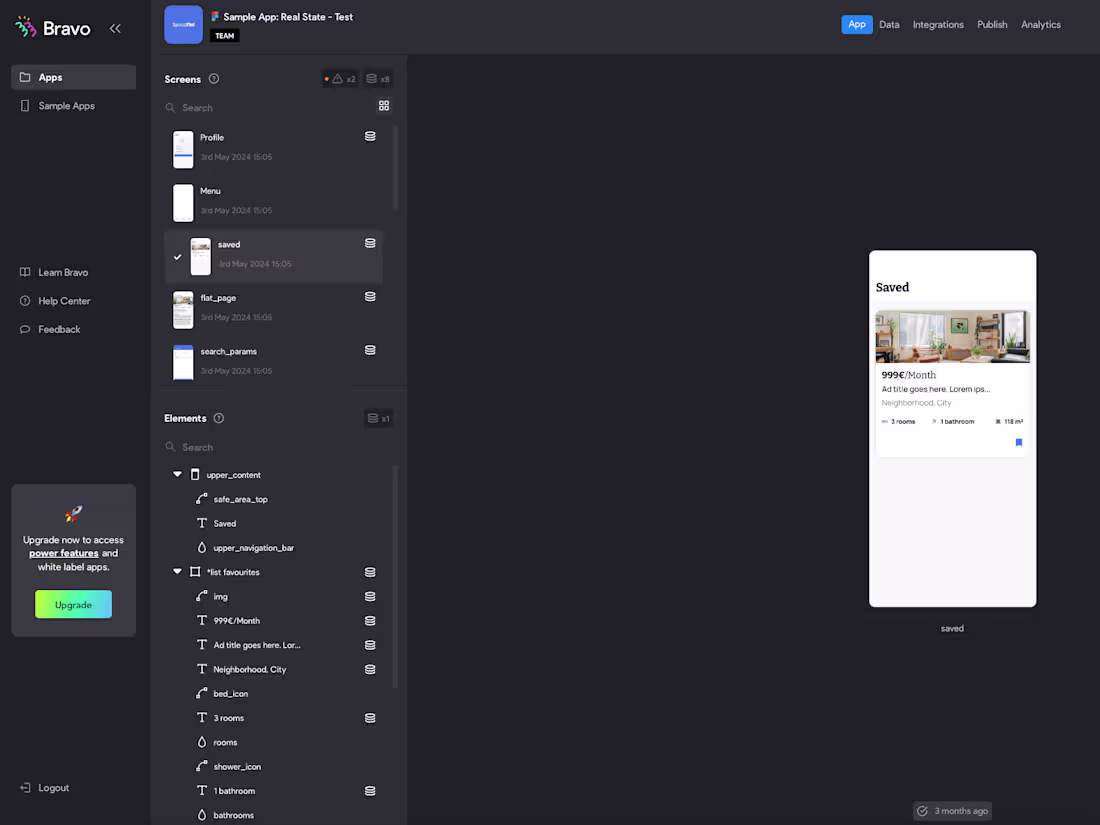Toggle the data x1 filter in Elements

[x=378, y=418]
